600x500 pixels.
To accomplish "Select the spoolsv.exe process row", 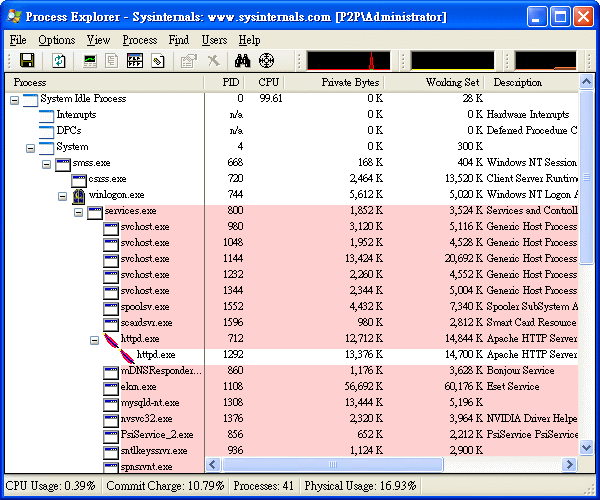I will pos(145,307).
